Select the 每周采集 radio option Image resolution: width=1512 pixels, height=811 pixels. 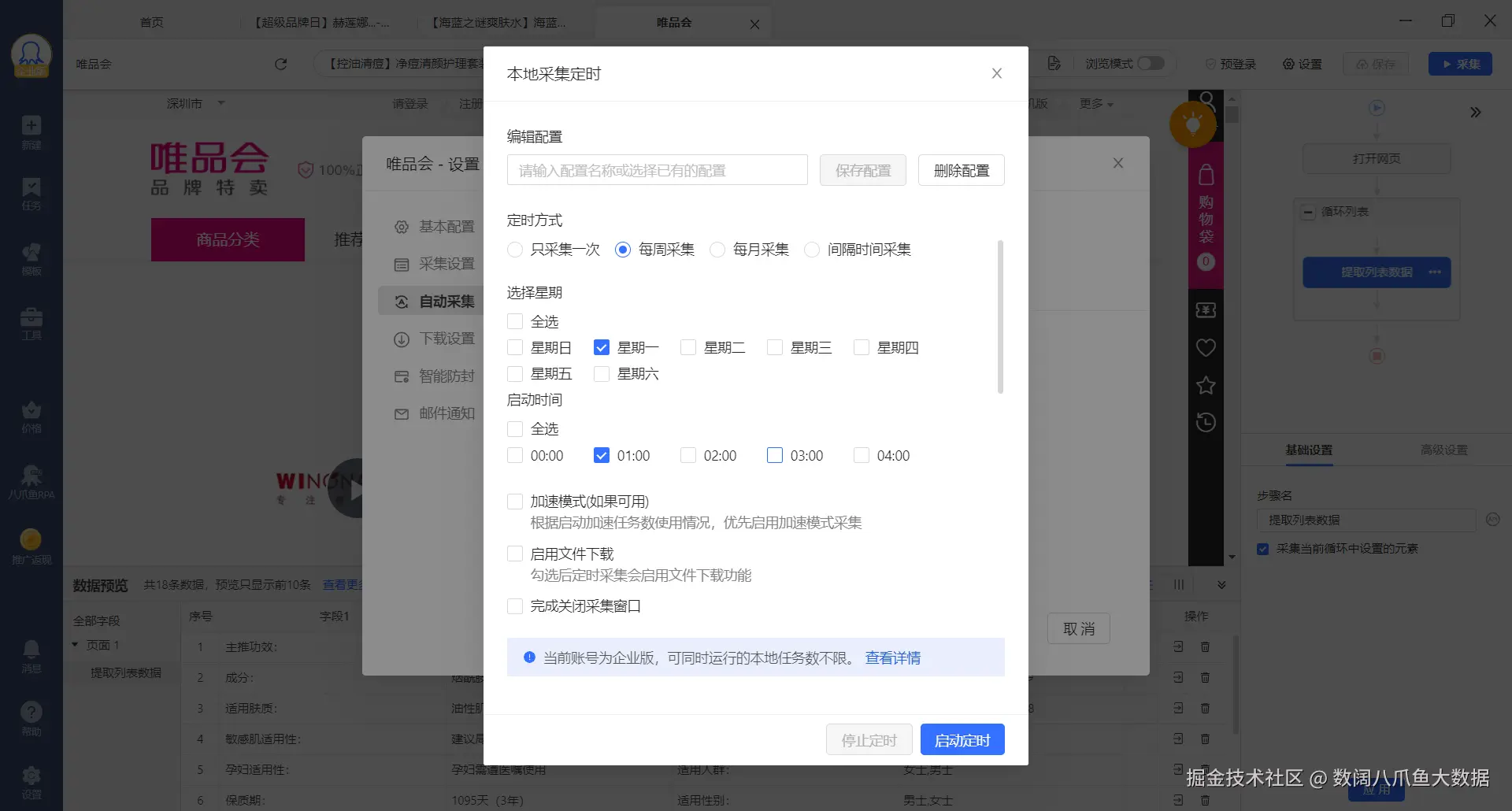pyautogui.click(x=623, y=250)
